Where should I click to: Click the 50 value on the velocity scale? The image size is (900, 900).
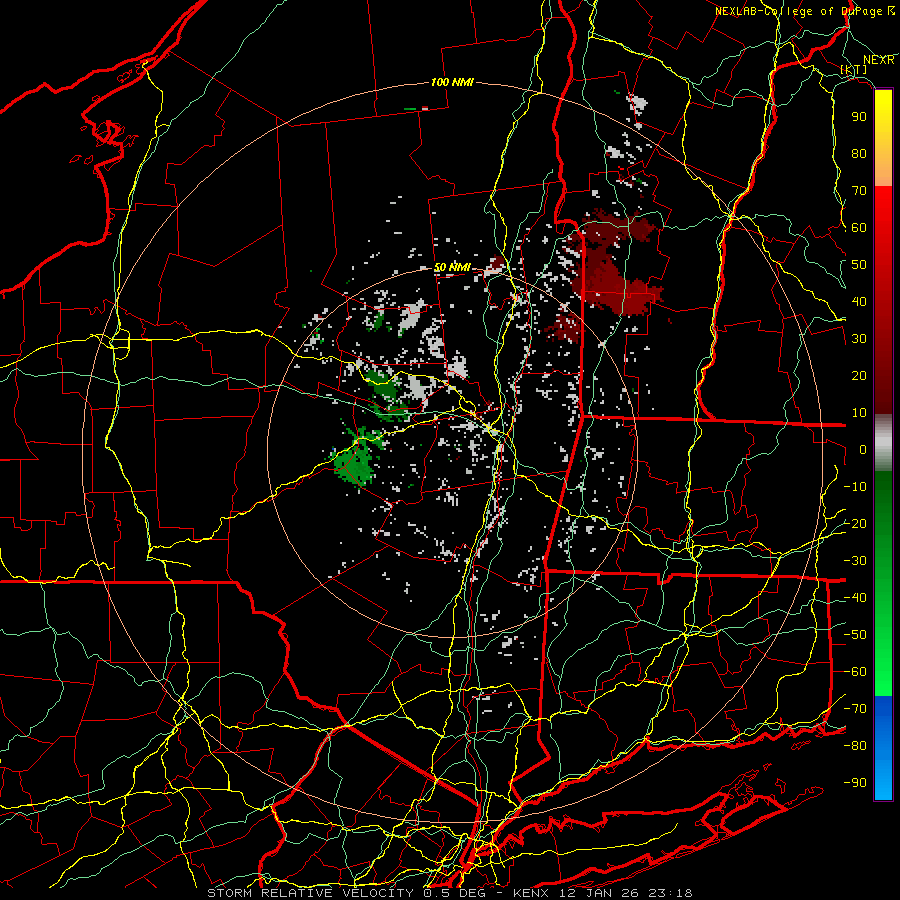coord(859,265)
